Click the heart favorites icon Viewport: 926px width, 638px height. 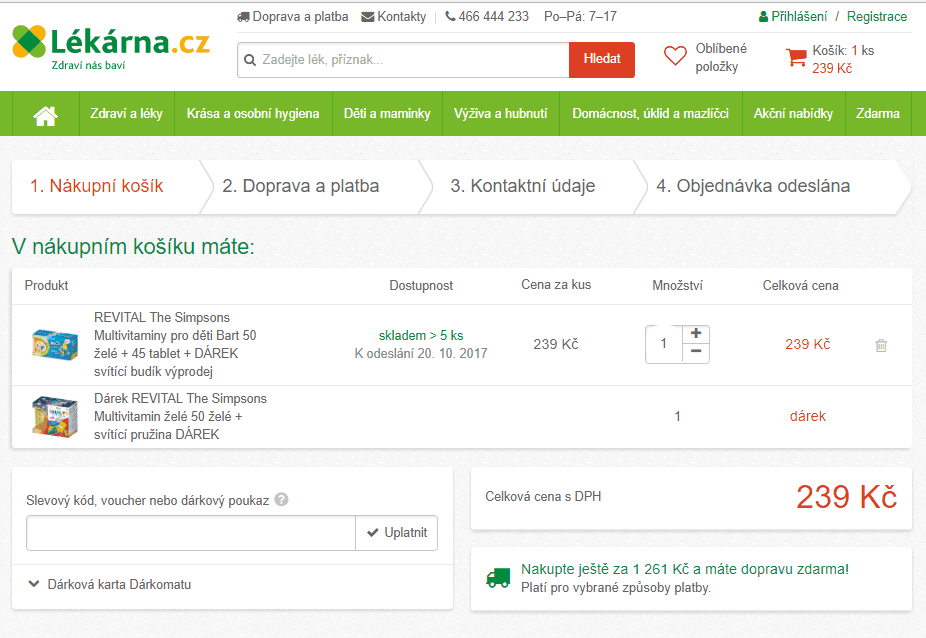(675, 57)
